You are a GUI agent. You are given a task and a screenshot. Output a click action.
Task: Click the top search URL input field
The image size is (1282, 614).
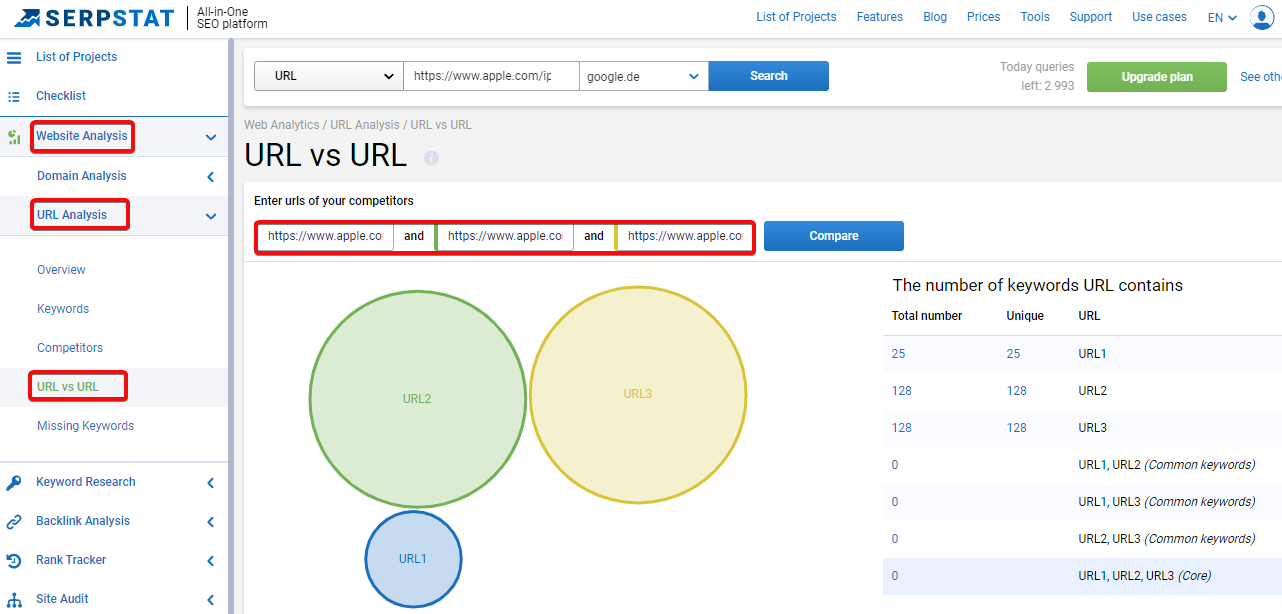click(492, 76)
